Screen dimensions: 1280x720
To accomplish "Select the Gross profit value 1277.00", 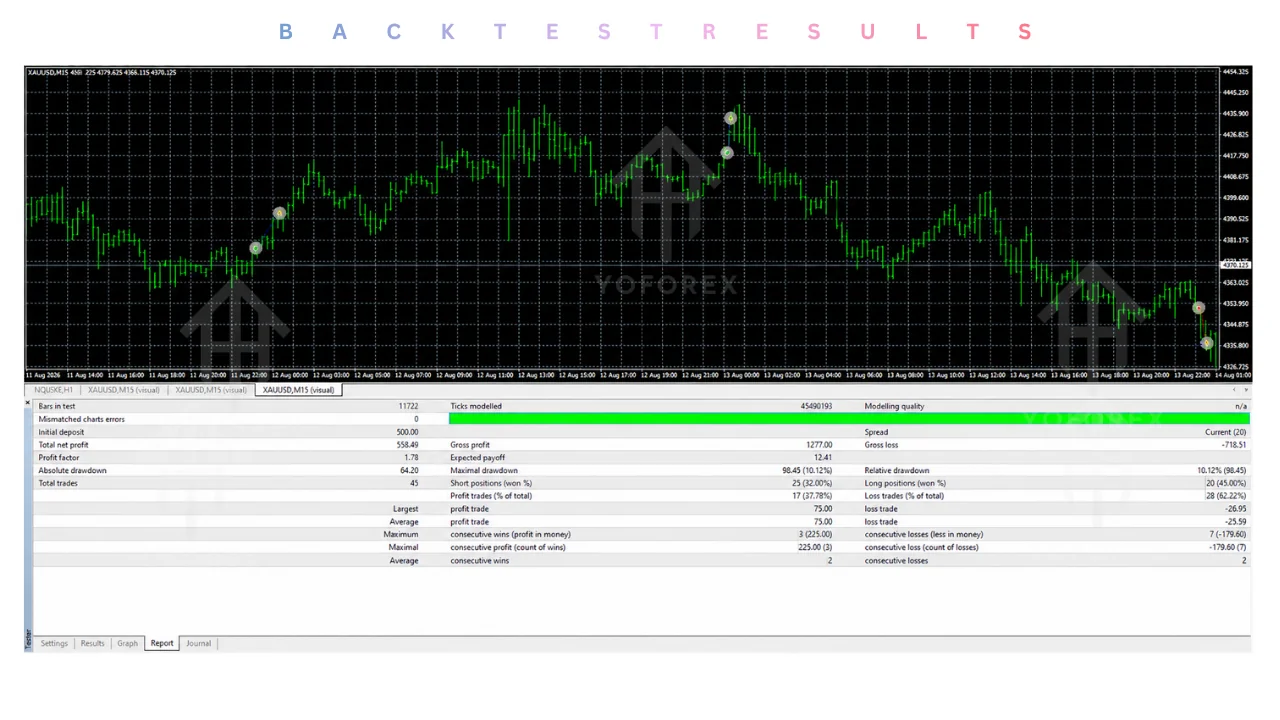I will [x=819, y=445].
